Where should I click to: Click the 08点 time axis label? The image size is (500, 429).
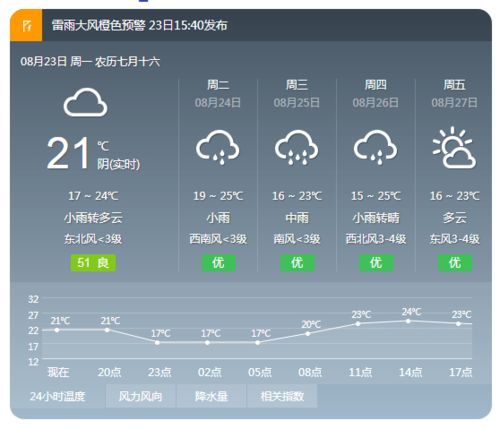click(x=310, y=372)
